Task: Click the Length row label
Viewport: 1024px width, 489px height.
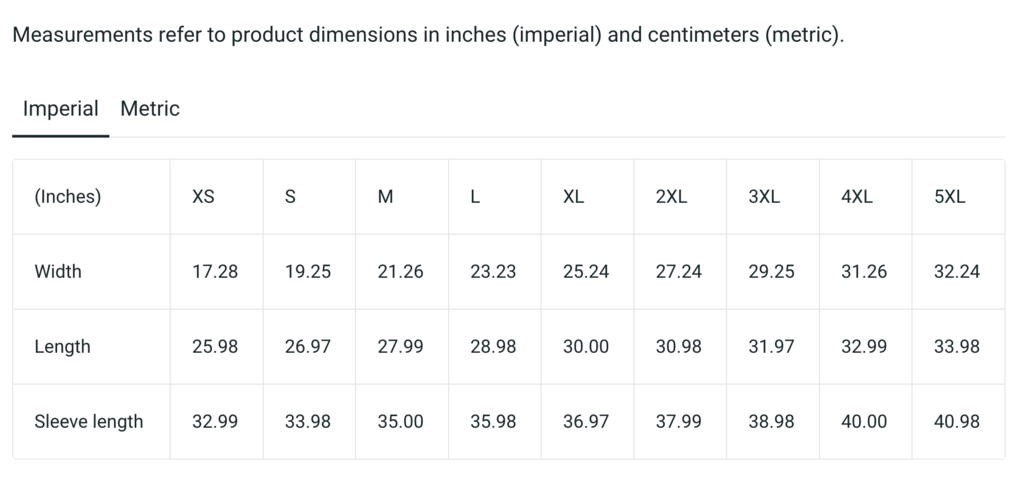Action: tap(62, 347)
